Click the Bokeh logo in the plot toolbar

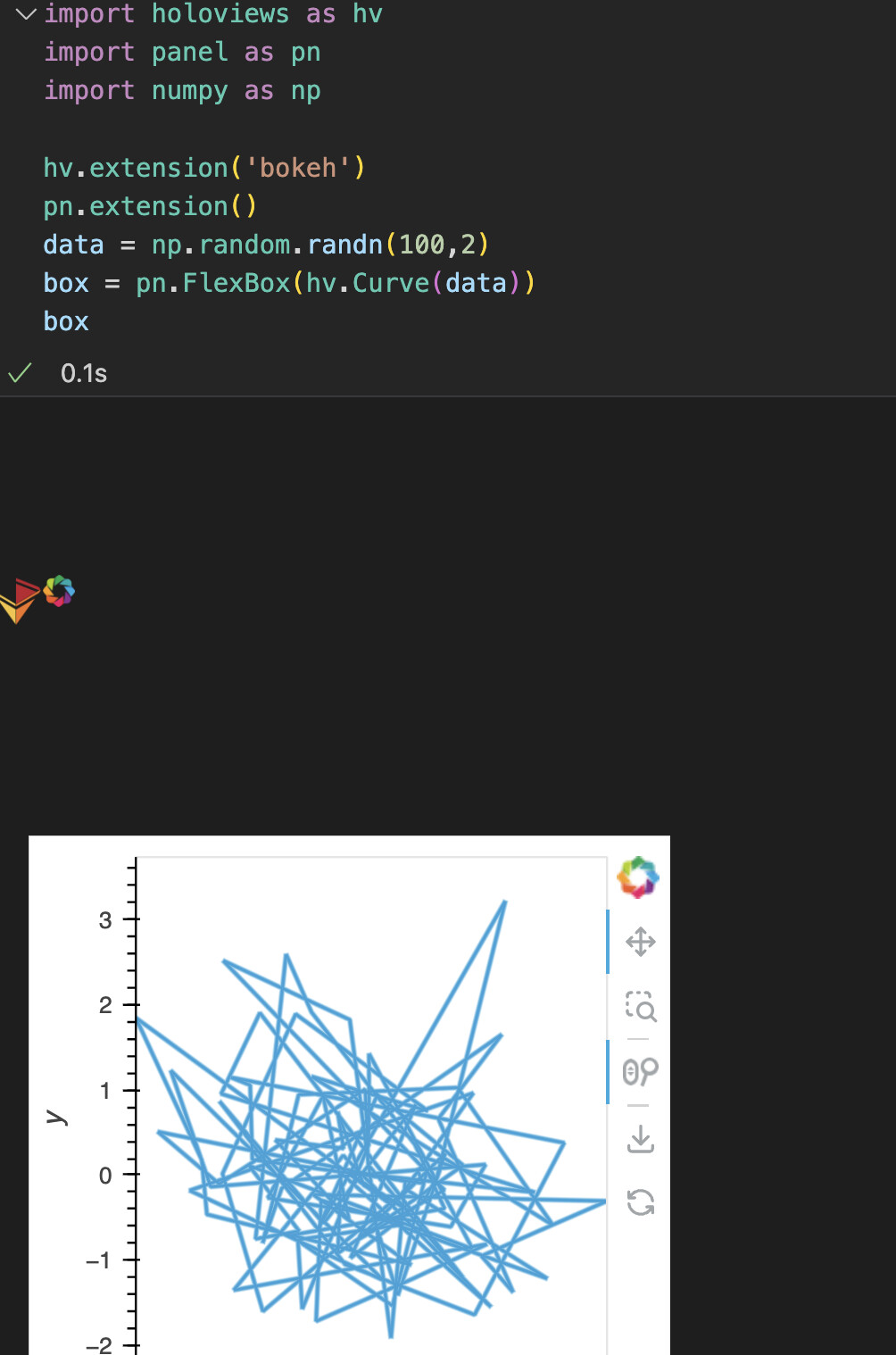[x=638, y=877]
